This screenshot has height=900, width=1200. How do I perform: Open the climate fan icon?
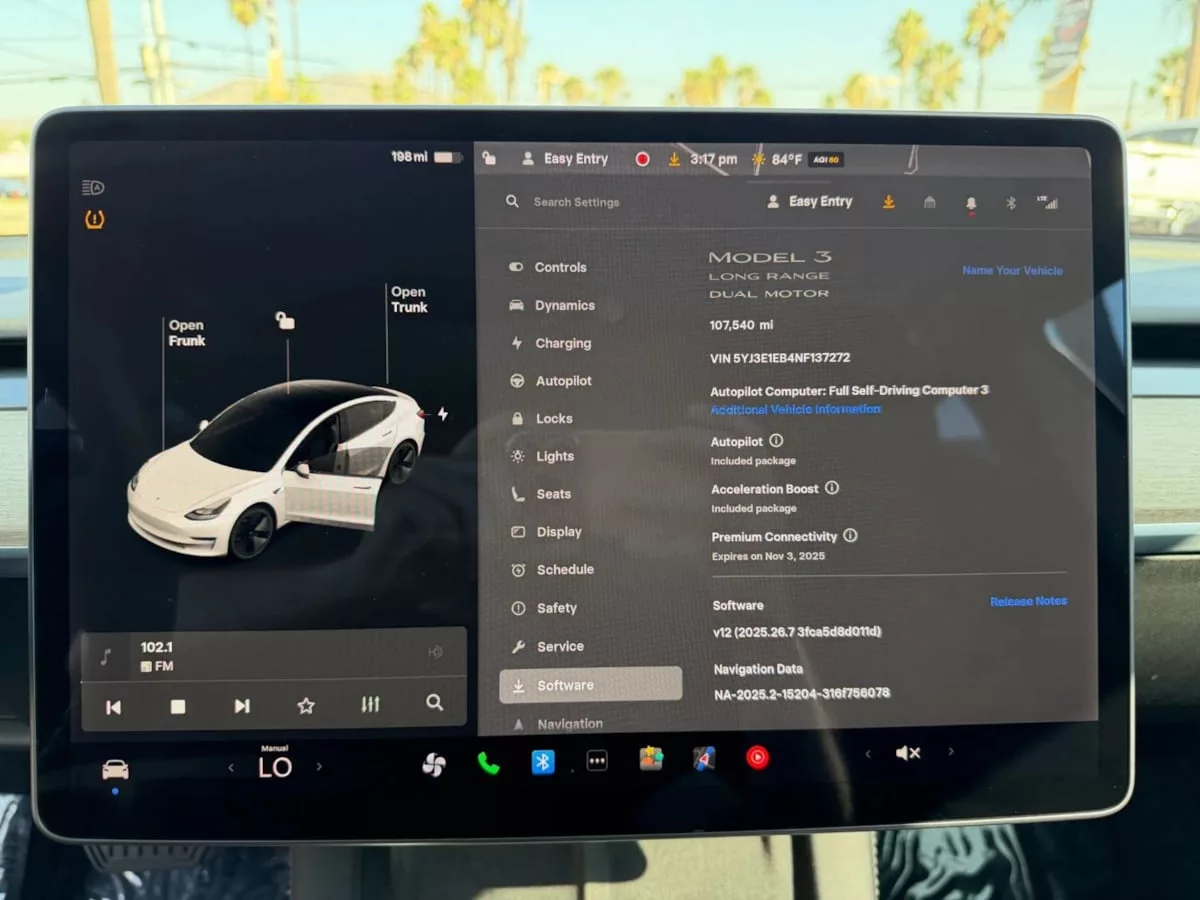click(434, 764)
